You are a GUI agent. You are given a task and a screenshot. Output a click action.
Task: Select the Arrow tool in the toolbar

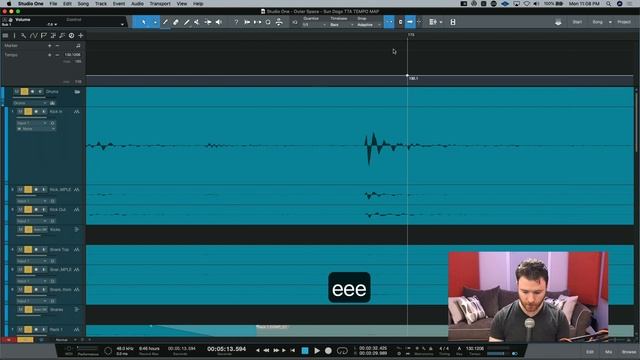pyautogui.click(x=143, y=22)
